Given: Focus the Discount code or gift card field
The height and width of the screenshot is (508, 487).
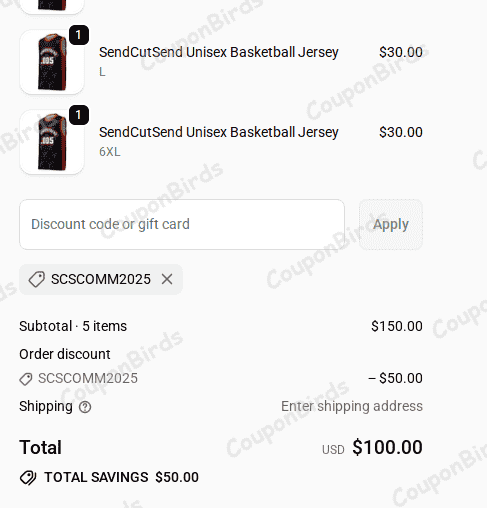Looking at the screenshot, I should pos(182,224).
